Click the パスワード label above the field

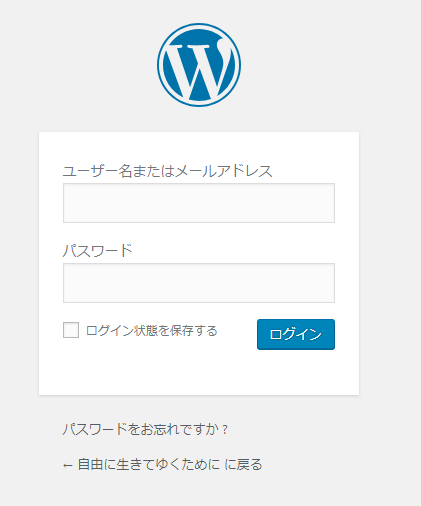pyautogui.click(x=98, y=251)
